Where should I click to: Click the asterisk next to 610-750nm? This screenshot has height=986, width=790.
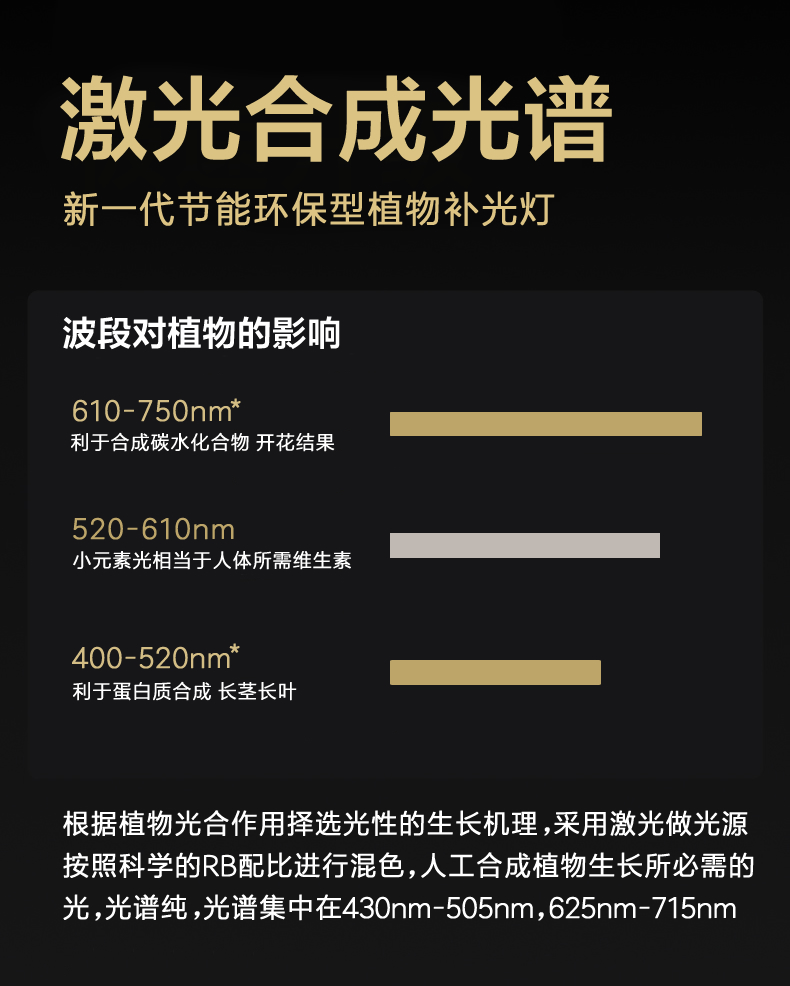point(236,403)
